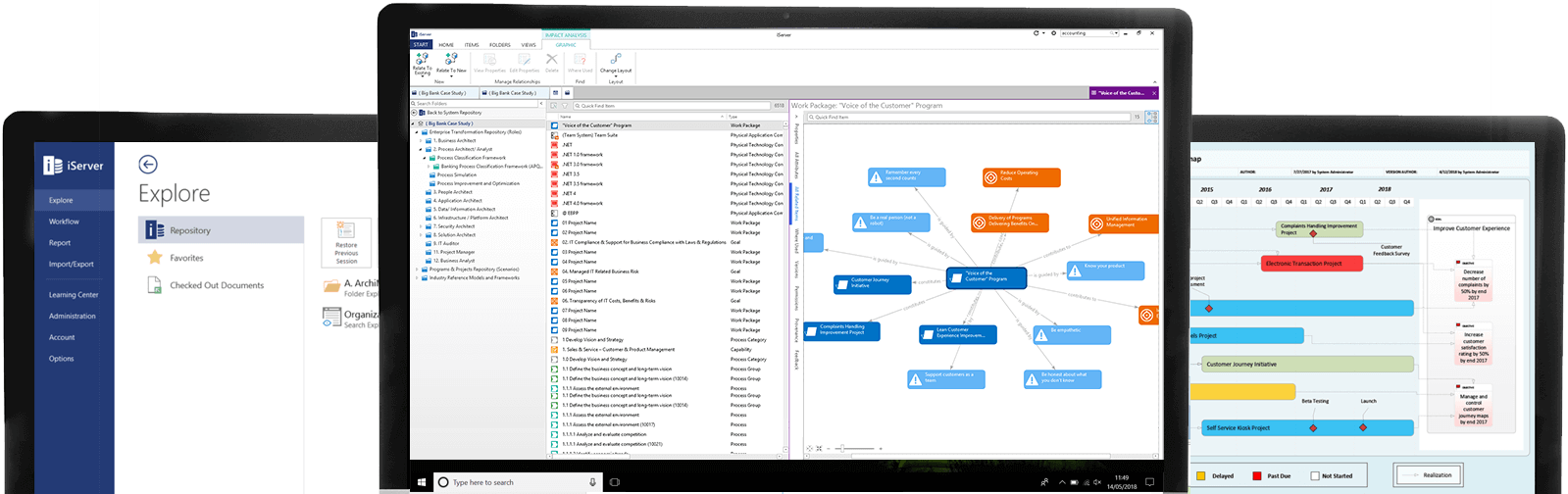The height and width of the screenshot is (494, 1568).
Task: Click the View Properties ribbon icon
Action: [489, 59]
